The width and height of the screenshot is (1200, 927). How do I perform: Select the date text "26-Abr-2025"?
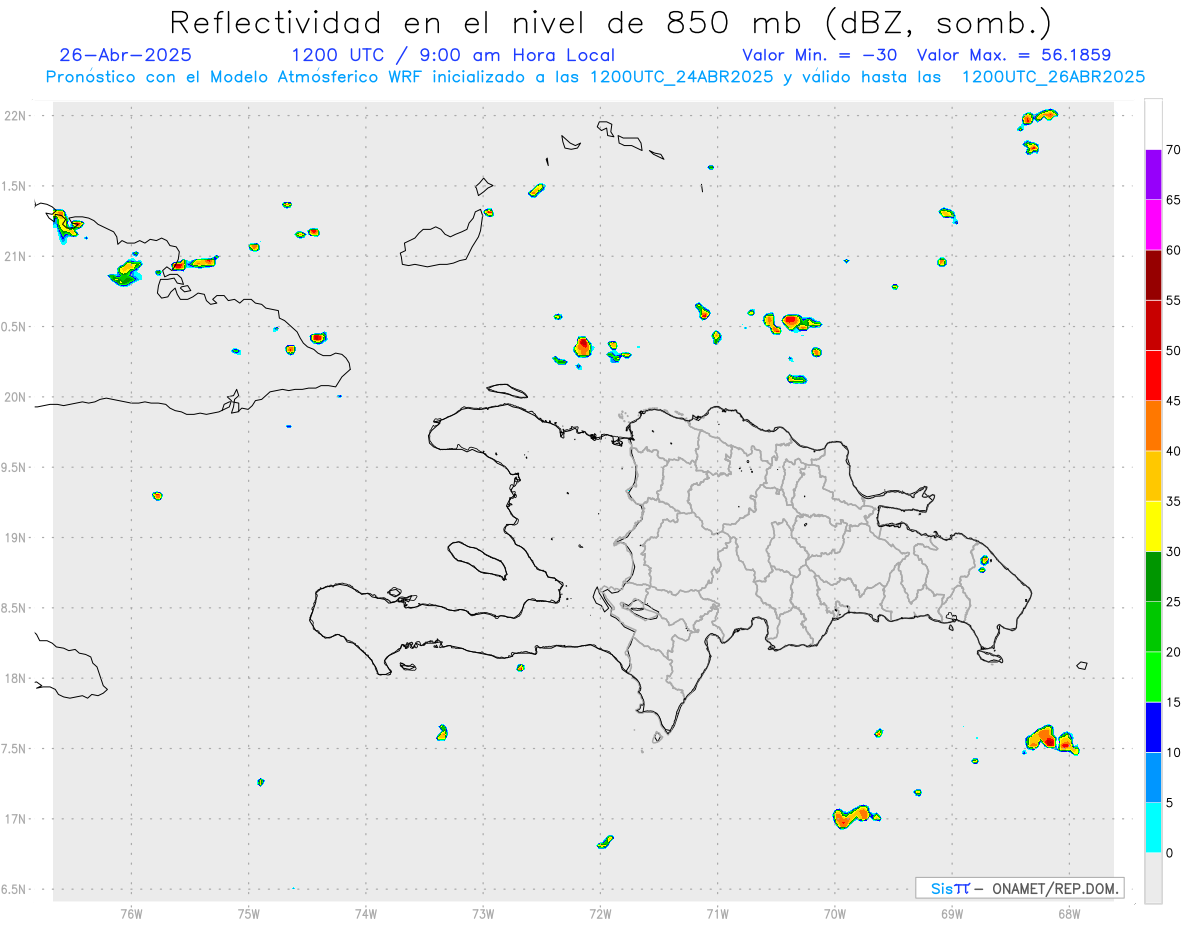125,55
